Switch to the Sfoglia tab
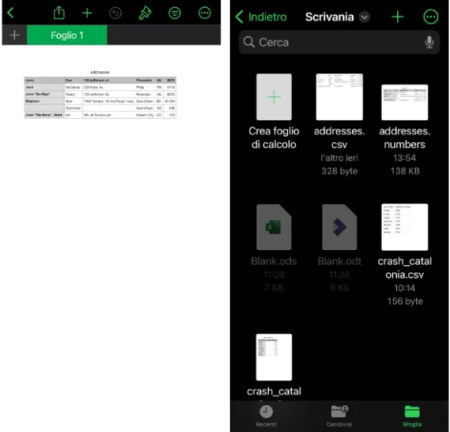The image size is (450, 432). tap(412, 416)
